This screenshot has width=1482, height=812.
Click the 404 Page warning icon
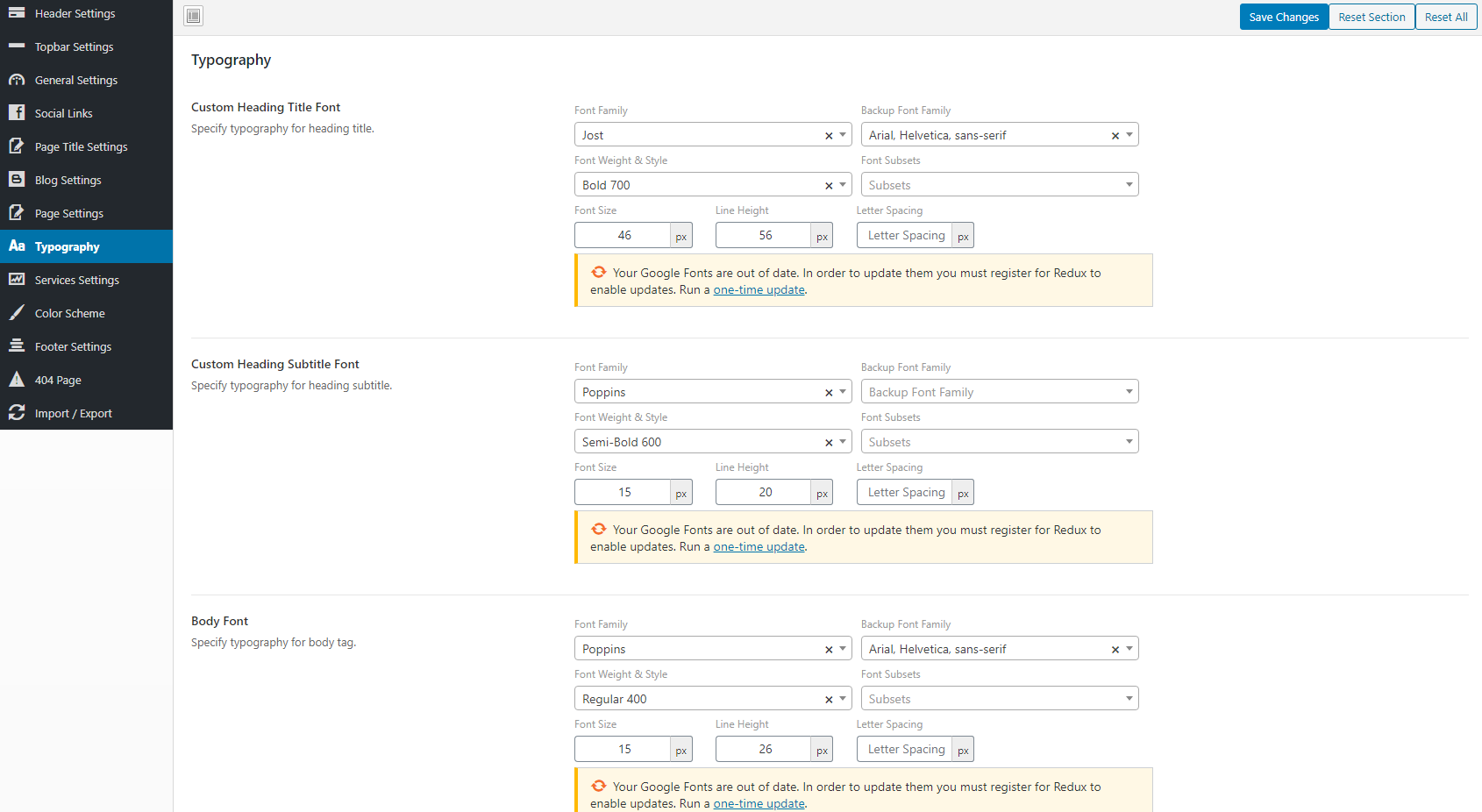point(17,379)
